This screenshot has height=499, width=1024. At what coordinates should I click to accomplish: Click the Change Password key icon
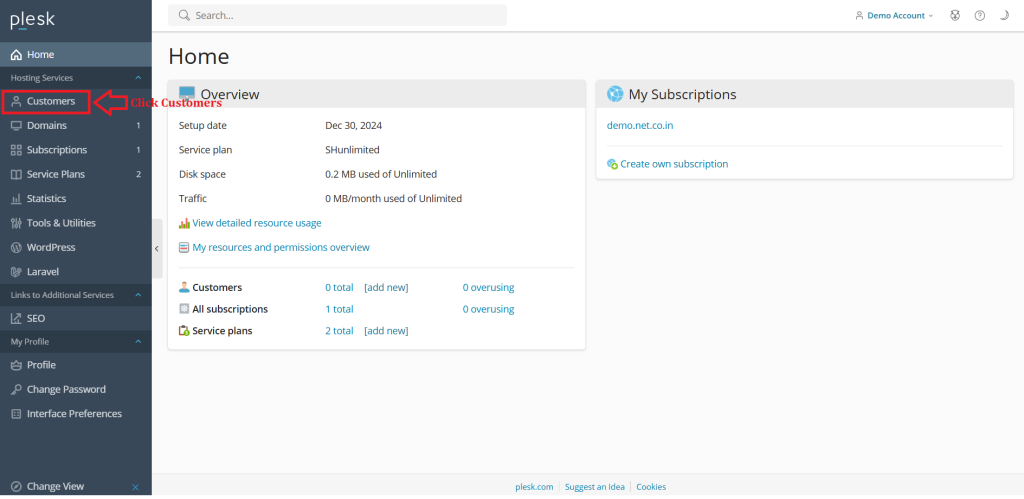[x=16, y=389]
